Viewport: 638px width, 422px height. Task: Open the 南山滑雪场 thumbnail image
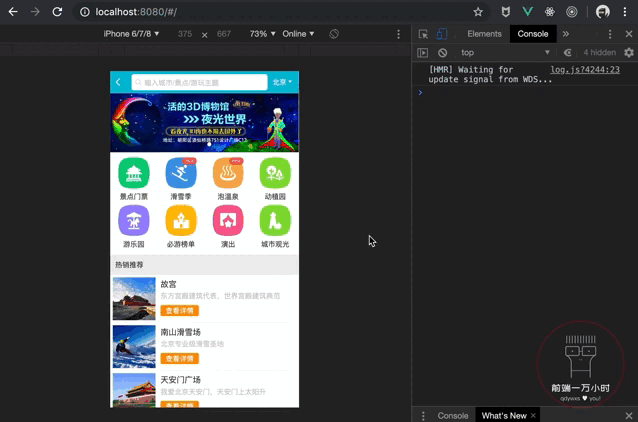pyautogui.click(x=134, y=347)
